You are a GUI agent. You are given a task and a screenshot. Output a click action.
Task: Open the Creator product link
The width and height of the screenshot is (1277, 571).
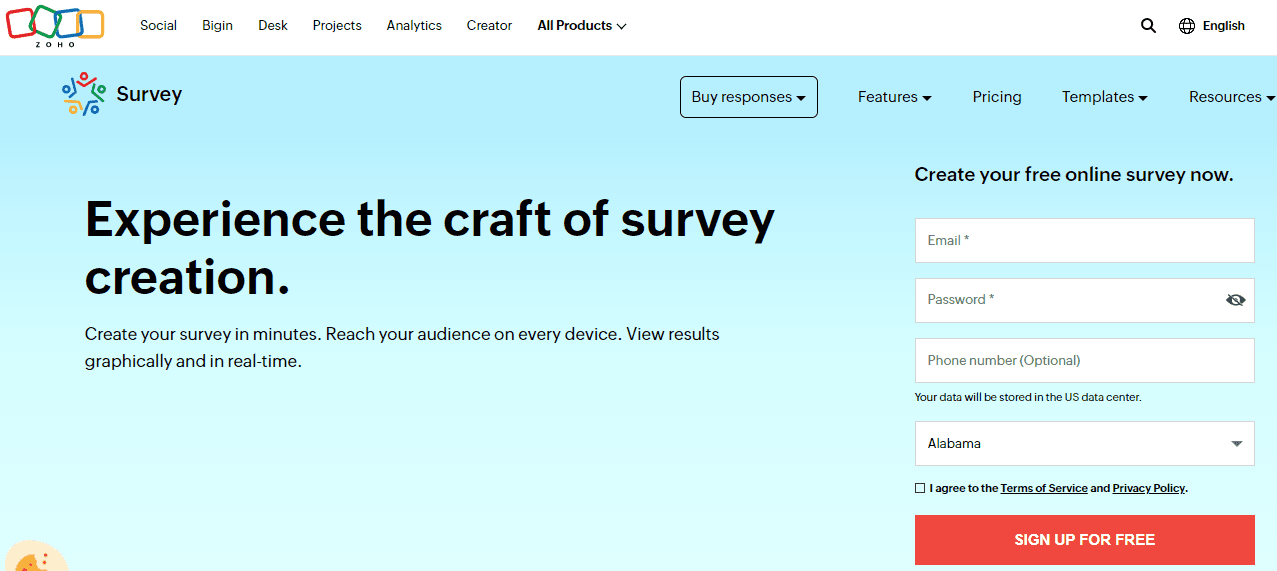click(x=489, y=26)
